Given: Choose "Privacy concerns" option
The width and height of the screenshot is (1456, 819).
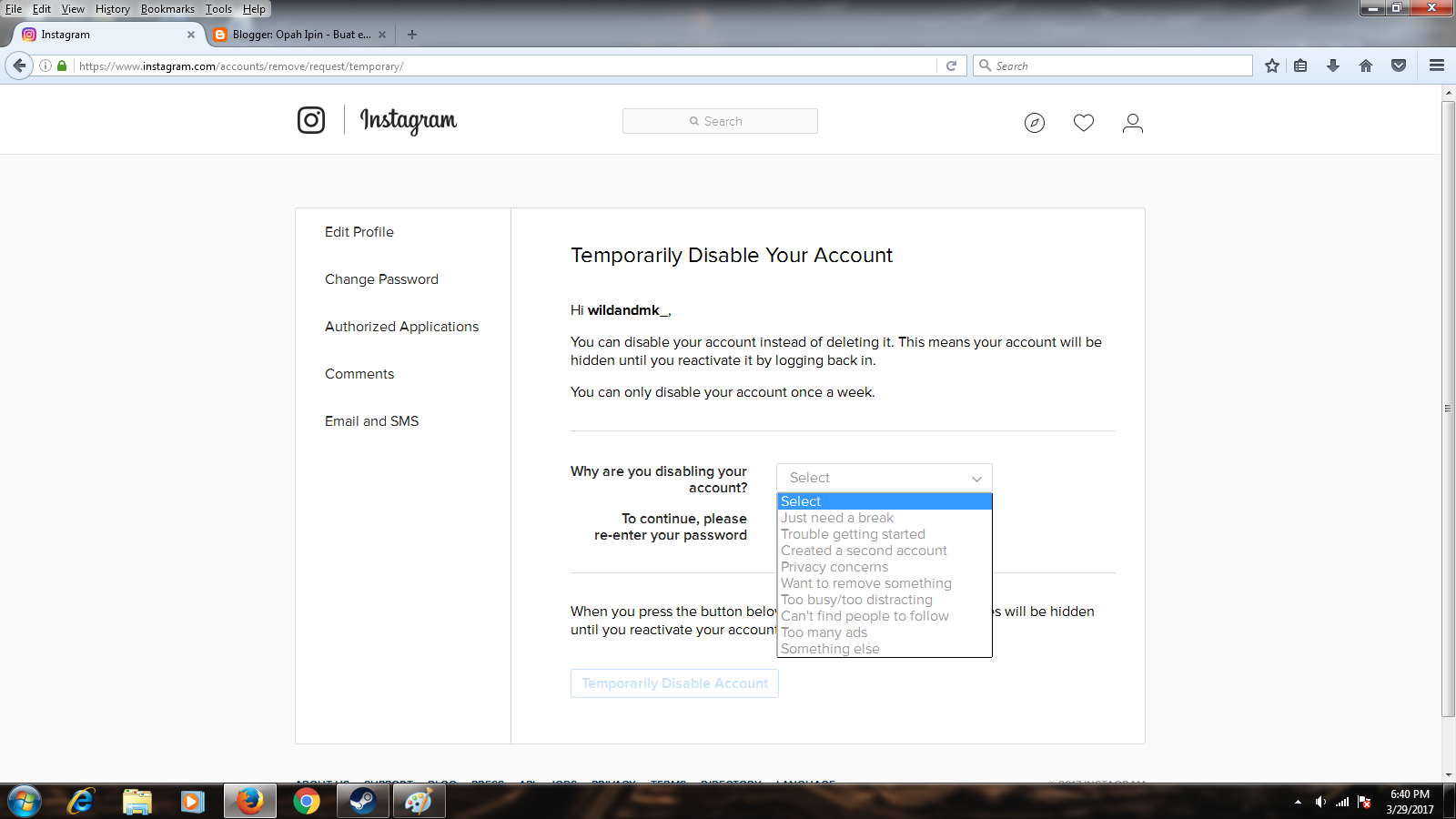Looking at the screenshot, I should (885, 567).
